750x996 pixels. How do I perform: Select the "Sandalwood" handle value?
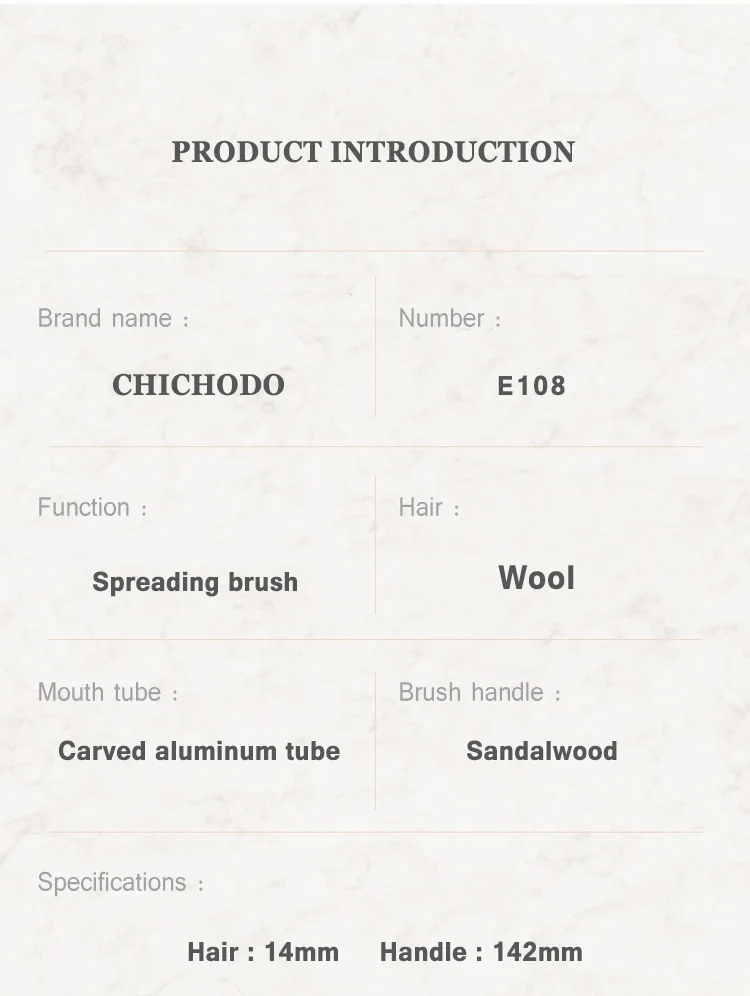pos(541,751)
